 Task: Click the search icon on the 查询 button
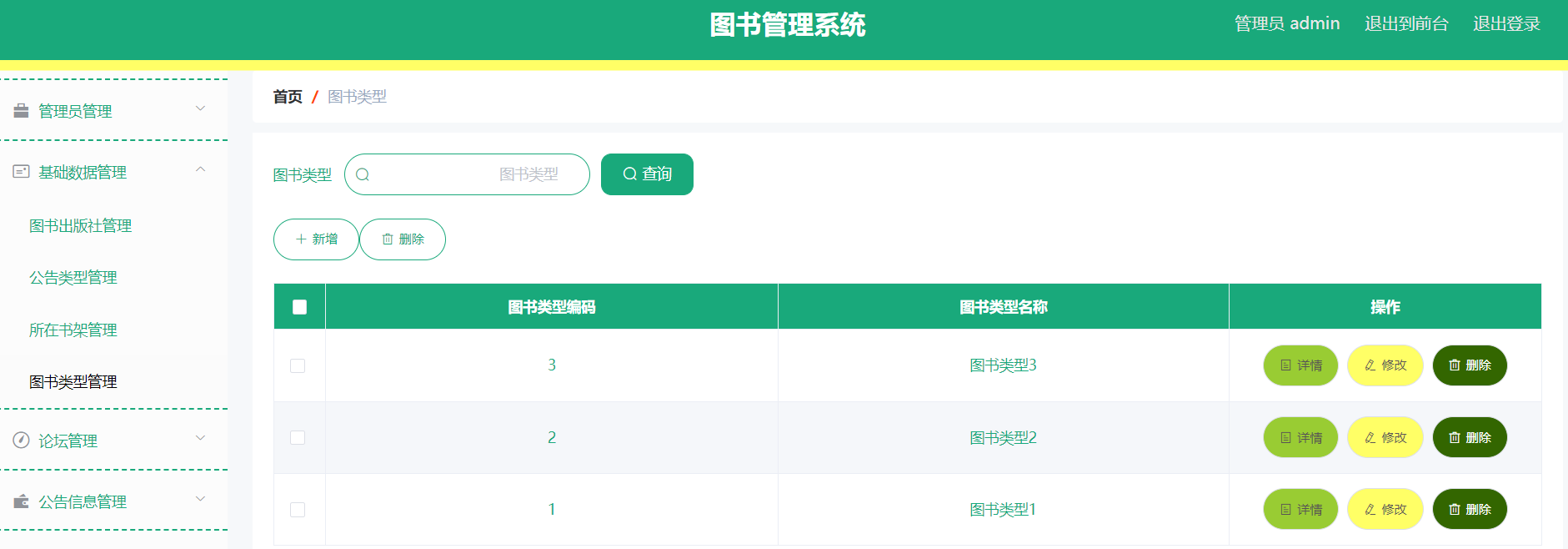630,174
